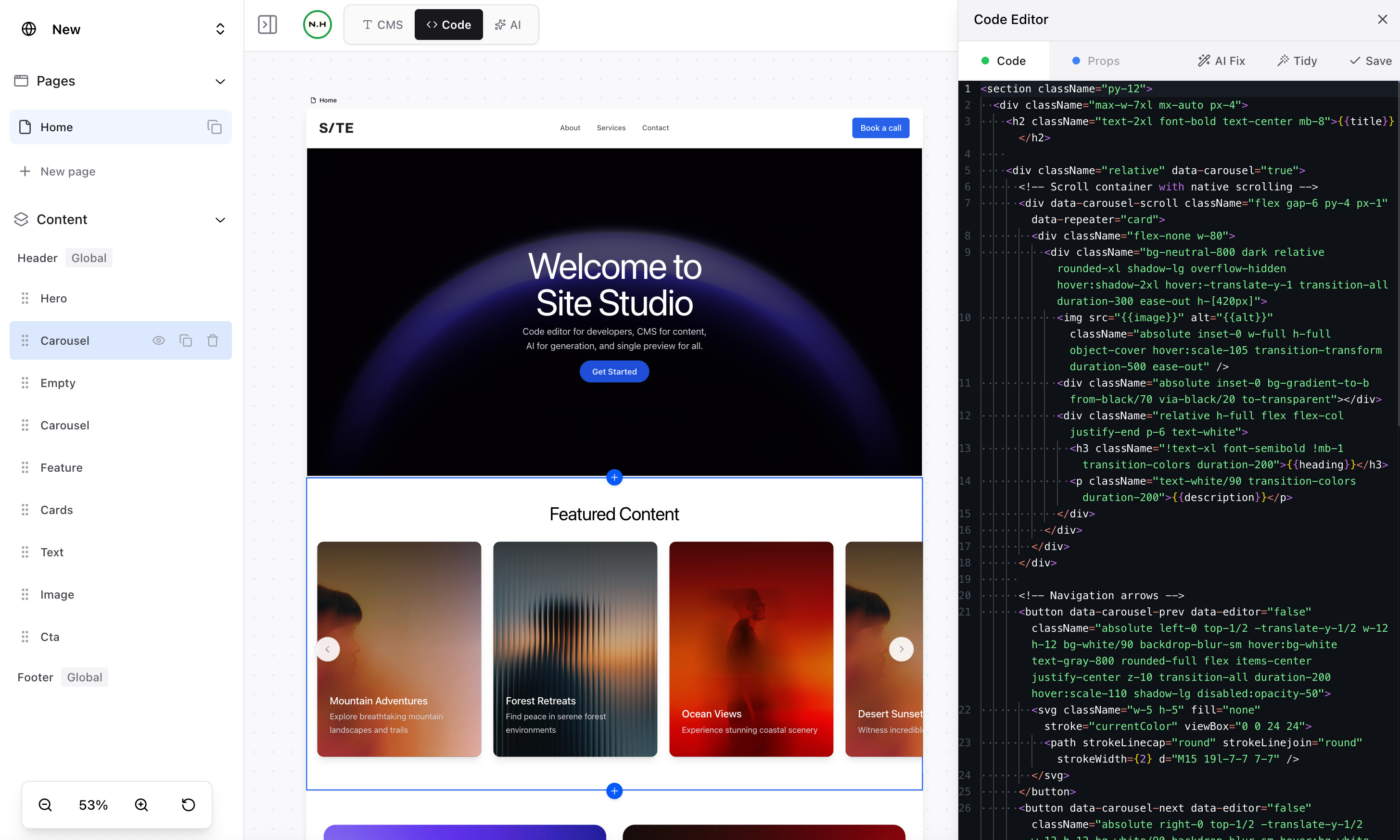The height and width of the screenshot is (840, 1400).
Task: Click the carousel next arrow
Action: click(x=901, y=649)
